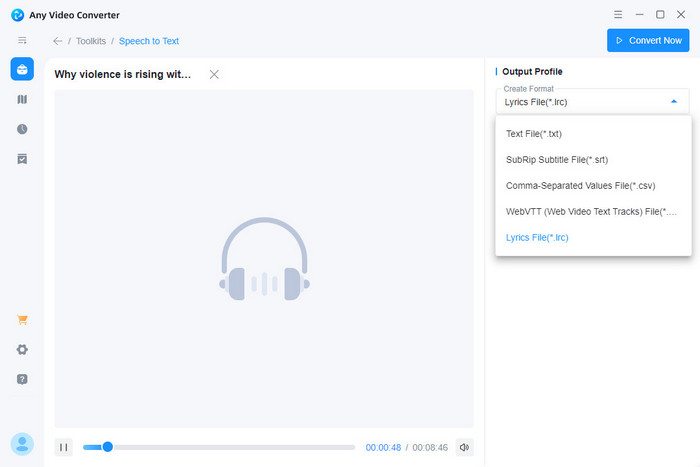
Task: Click the user account avatar
Action: [22, 444]
